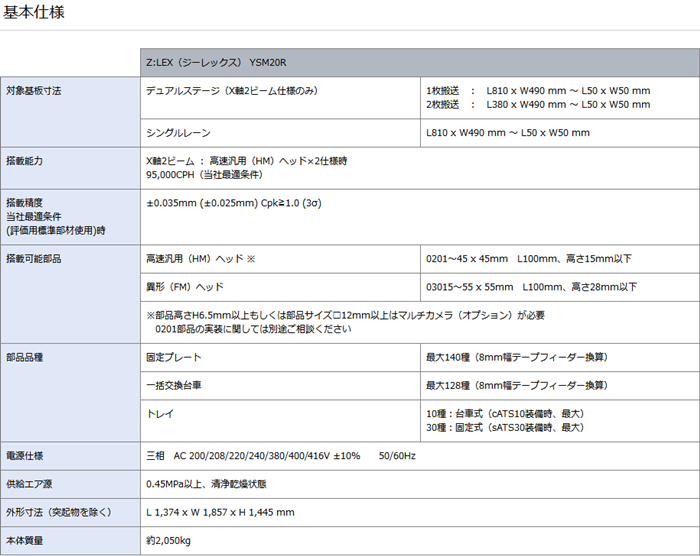Select the デュアルステージ cell
The height and width of the screenshot is (556, 700).
[x=280, y=98]
